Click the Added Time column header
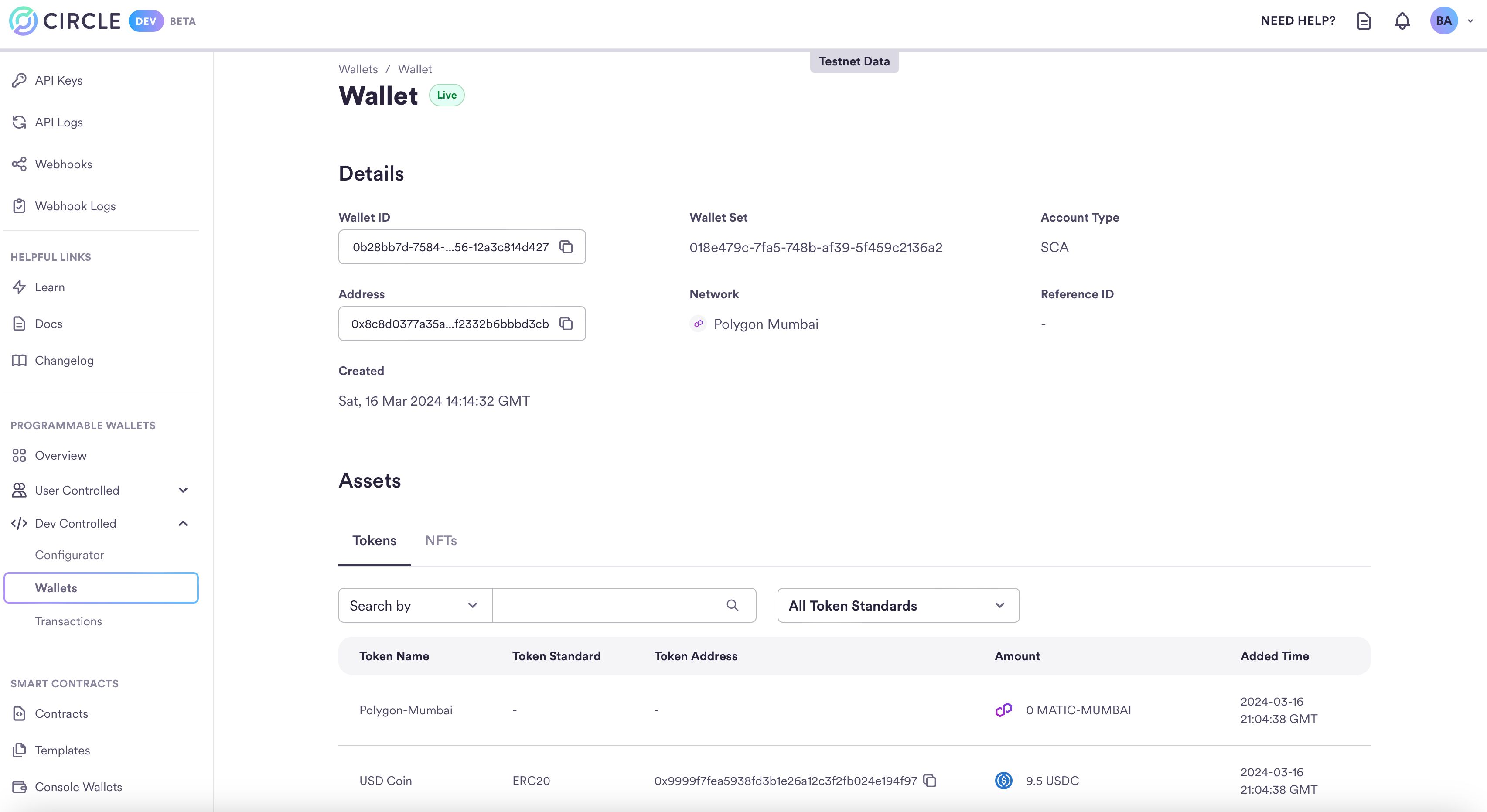1487x812 pixels. (x=1275, y=655)
